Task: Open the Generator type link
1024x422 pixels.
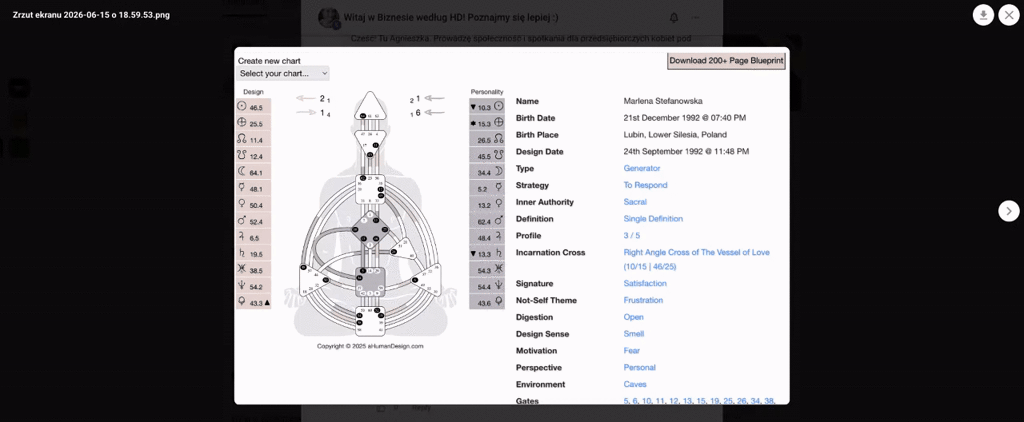Action: click(x=642, y=169)
